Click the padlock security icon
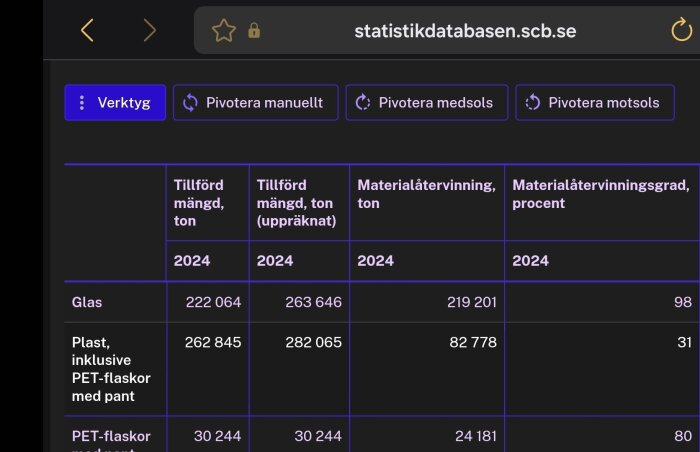 tap(254, 30)
